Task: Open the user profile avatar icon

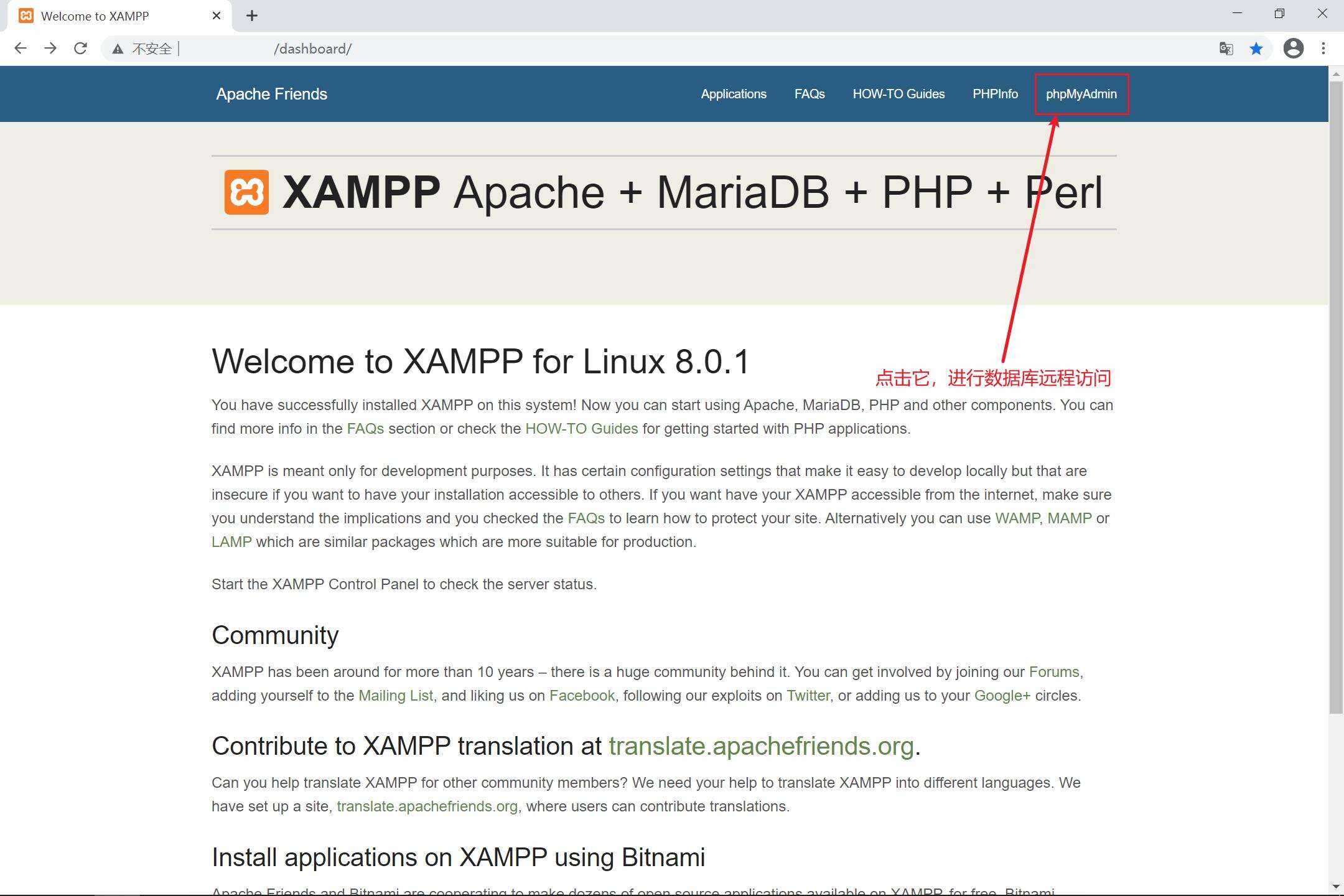Action: pos(1294,49)
